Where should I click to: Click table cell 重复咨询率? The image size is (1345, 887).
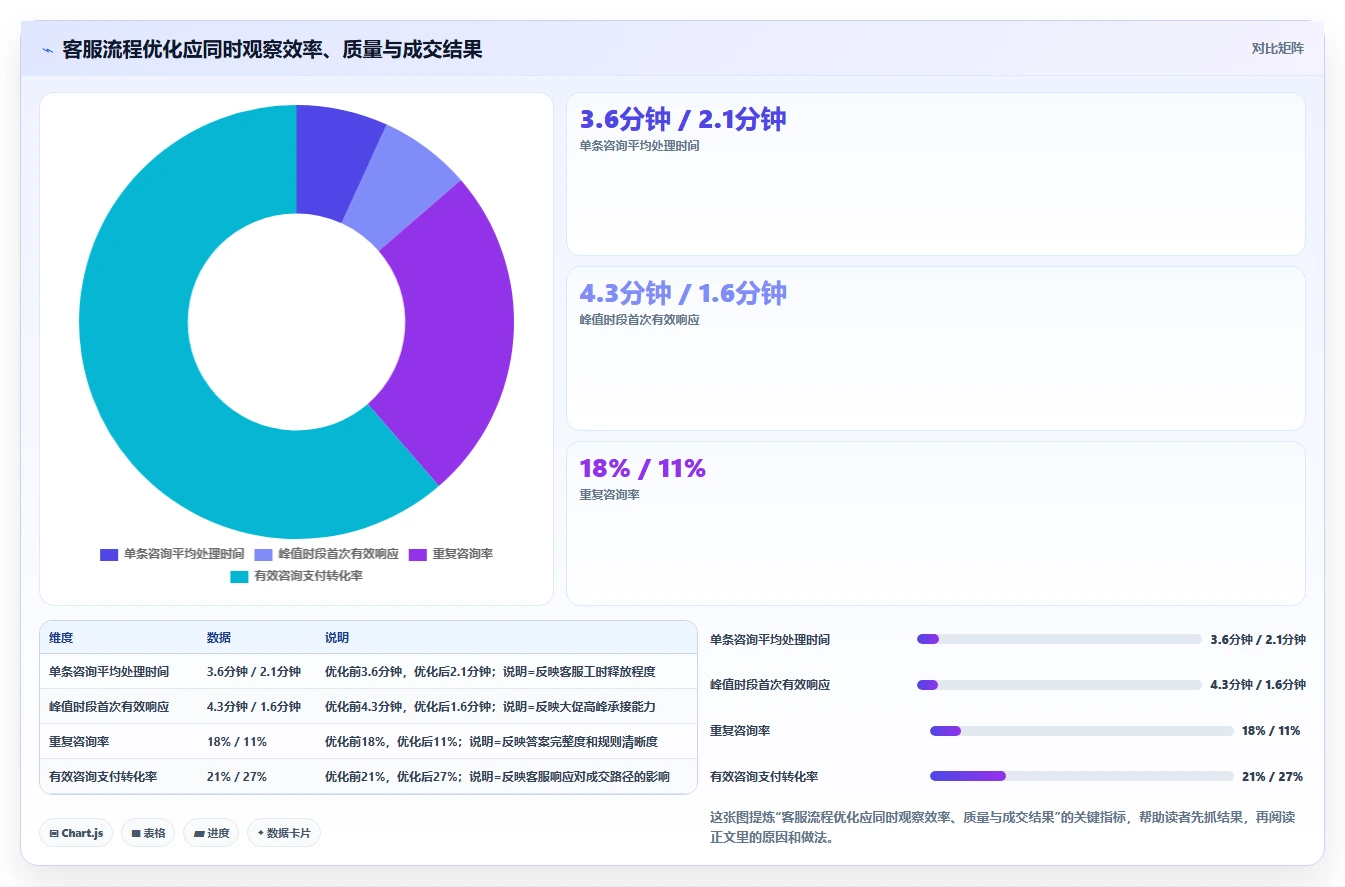tap(79, 742)
